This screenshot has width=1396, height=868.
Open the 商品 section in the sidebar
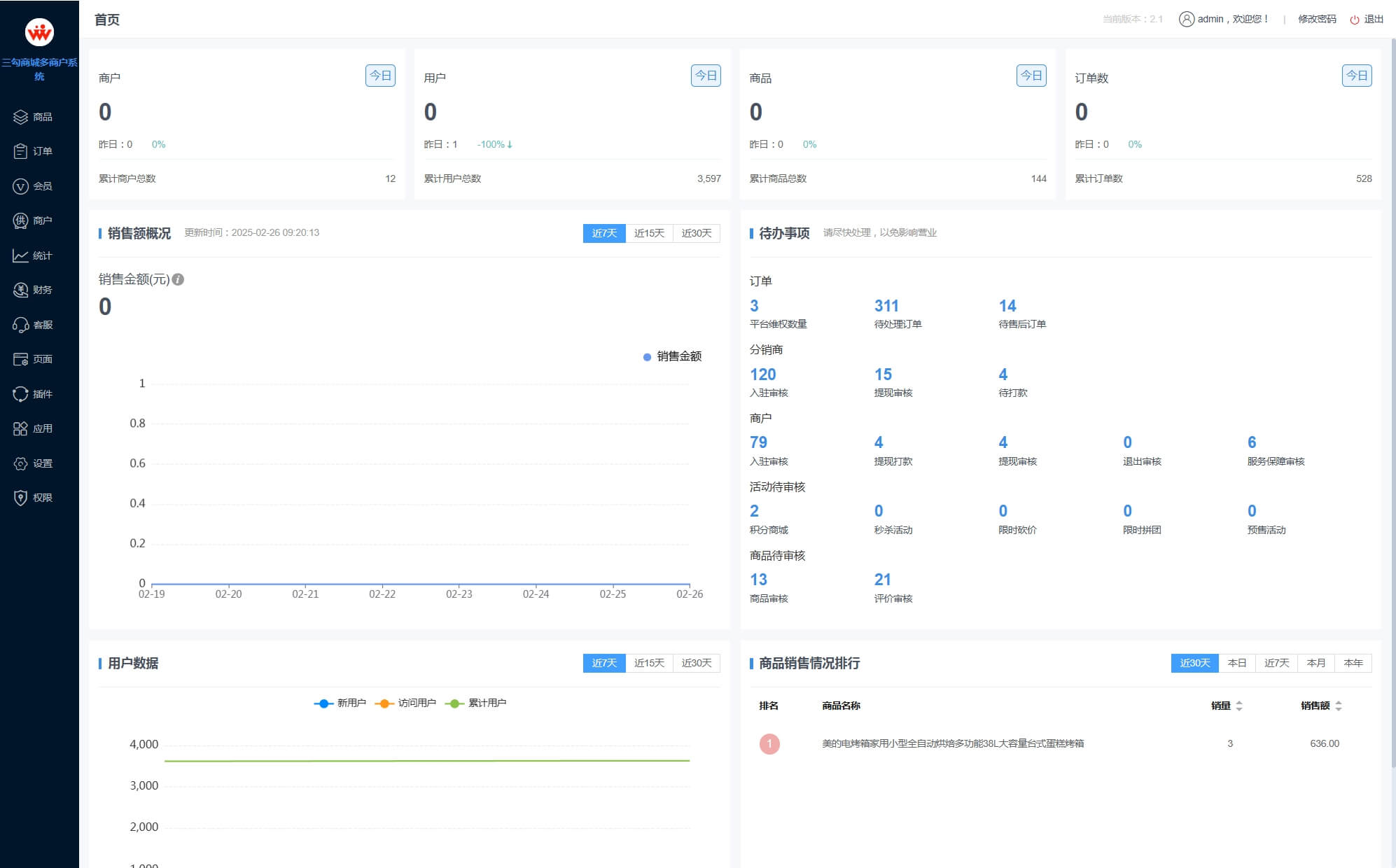point(40,116)
